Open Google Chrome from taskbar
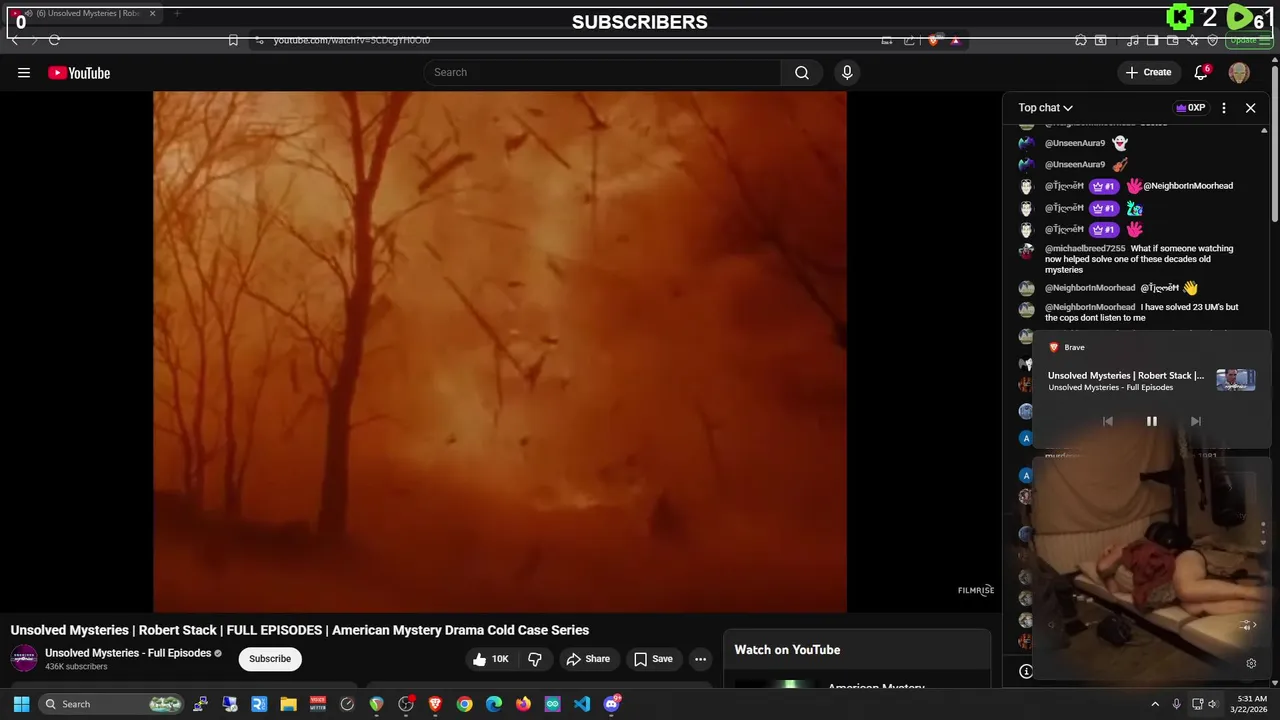Image resolution: width=1280 pixels, height=720 pixels. pos(464,704)
